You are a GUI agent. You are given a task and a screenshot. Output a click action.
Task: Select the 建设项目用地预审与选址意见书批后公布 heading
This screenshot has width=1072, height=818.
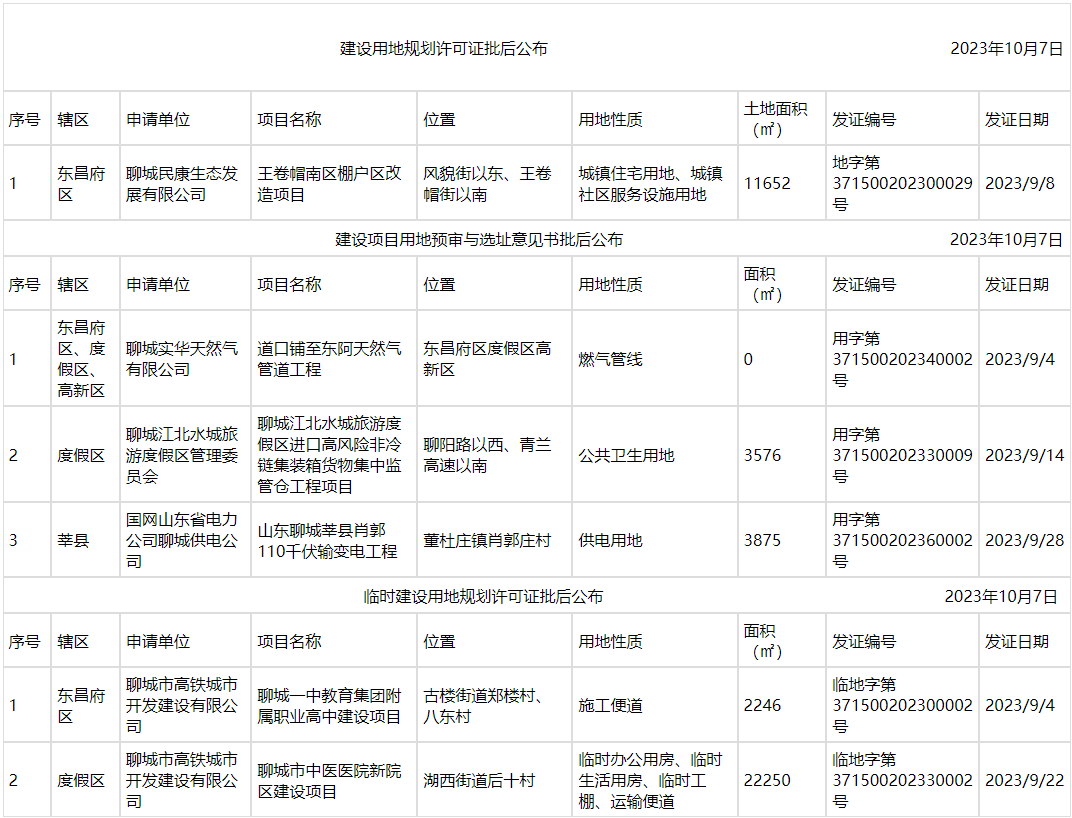pos(478,240)
